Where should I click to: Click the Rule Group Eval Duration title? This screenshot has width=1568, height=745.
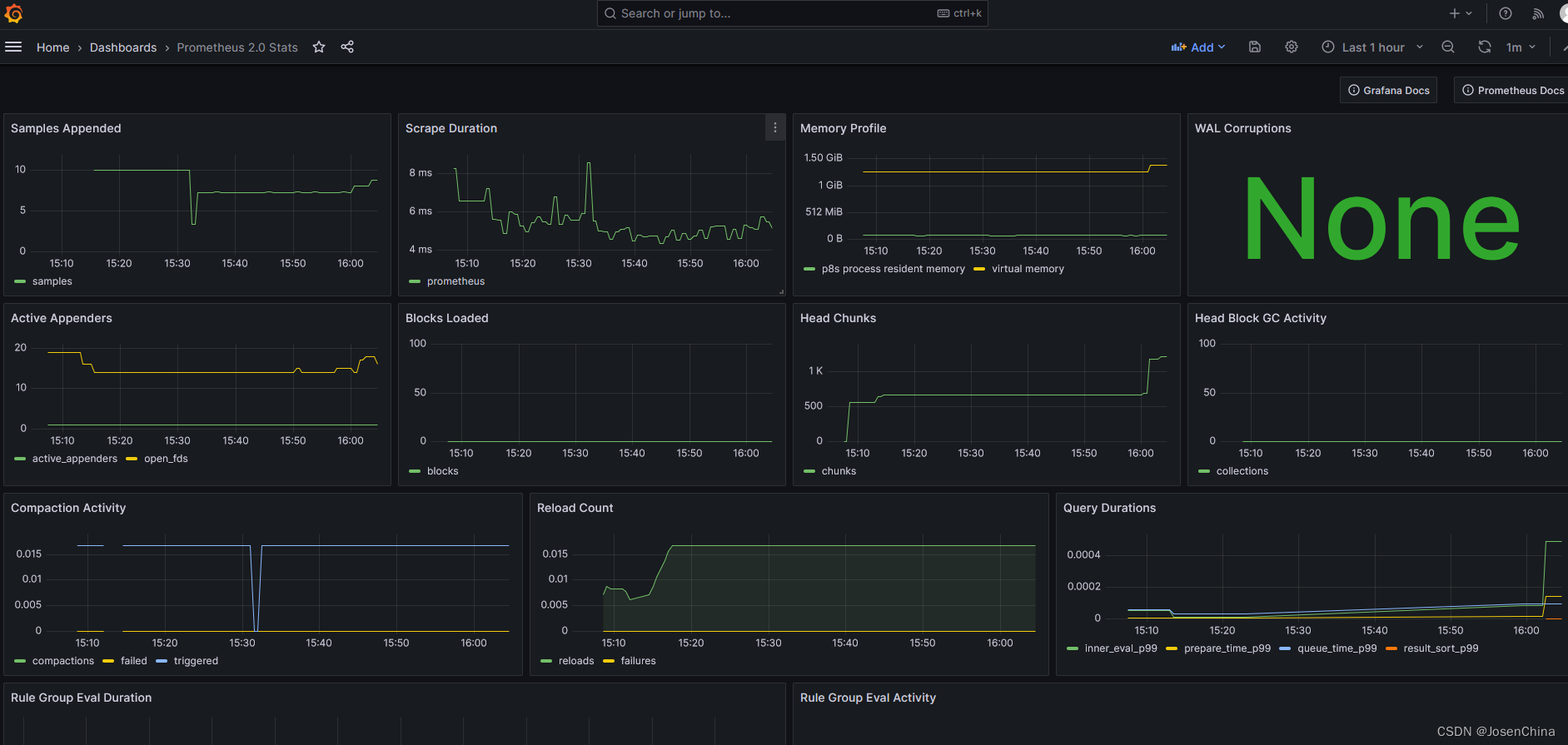coord(81,698)
